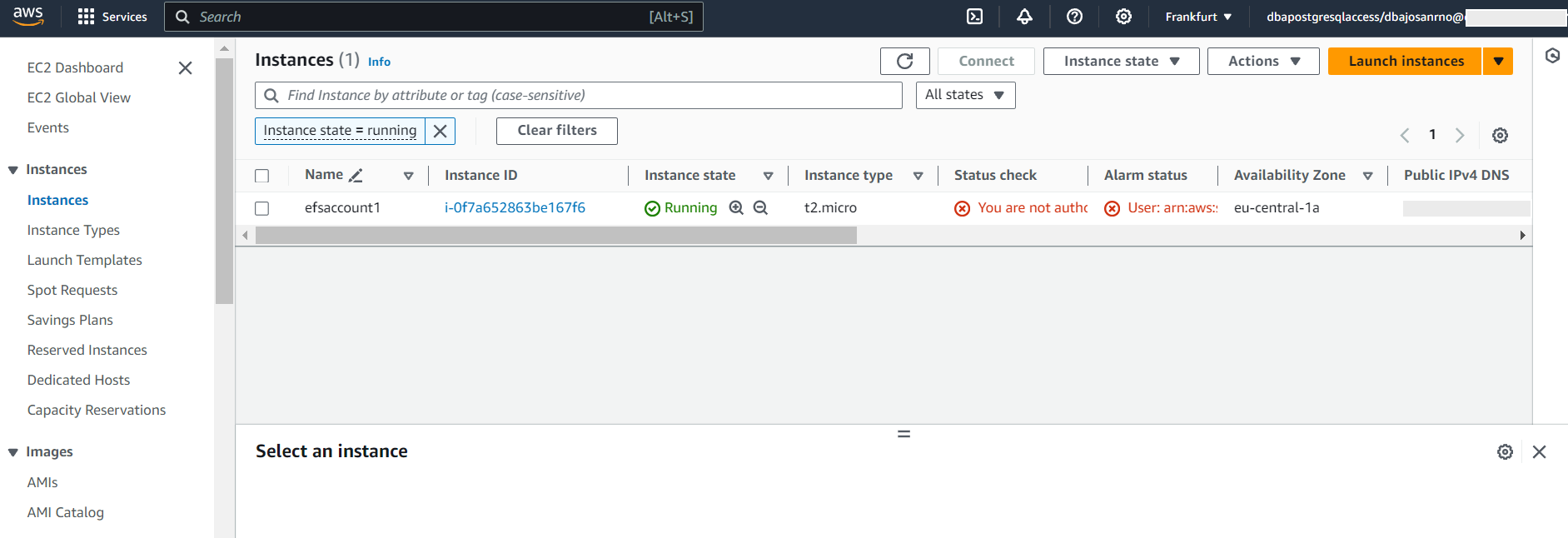This screenshot has height=538, width=1568.
Task: Open the AWS home logo
Action: click(28, 16)
